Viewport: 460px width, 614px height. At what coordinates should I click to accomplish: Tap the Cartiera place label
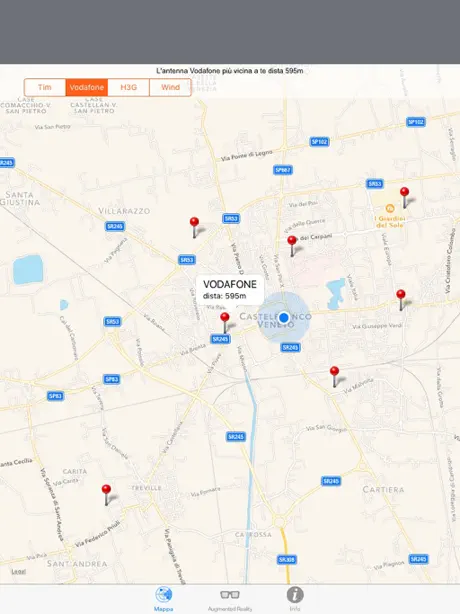tap(383, 489)
